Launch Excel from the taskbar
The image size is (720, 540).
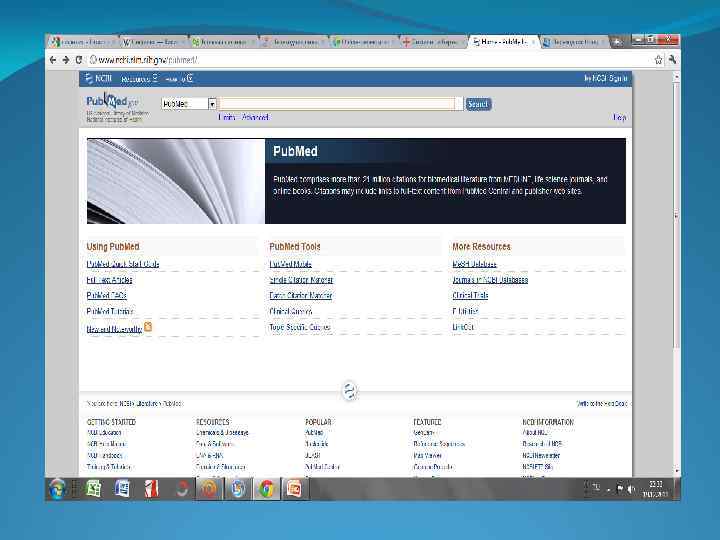point(94,488)
